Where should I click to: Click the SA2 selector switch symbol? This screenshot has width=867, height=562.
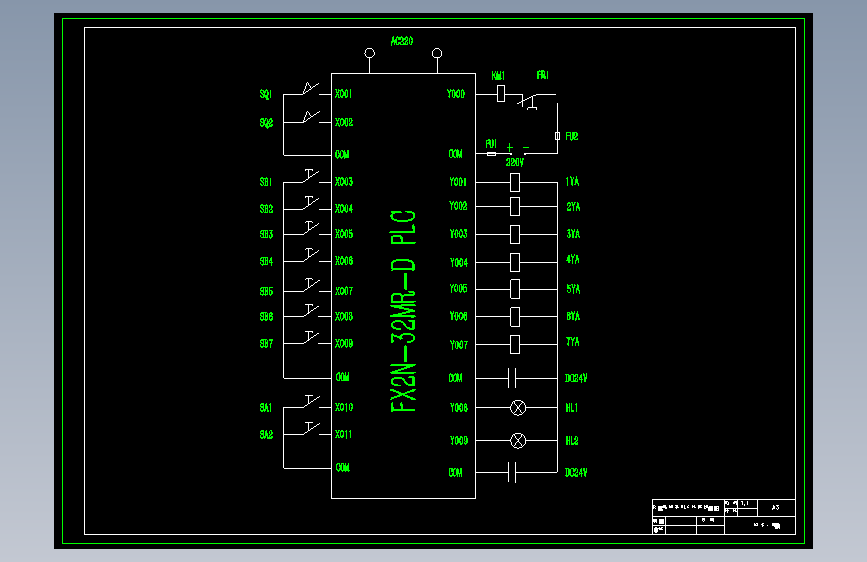[311, 428]
